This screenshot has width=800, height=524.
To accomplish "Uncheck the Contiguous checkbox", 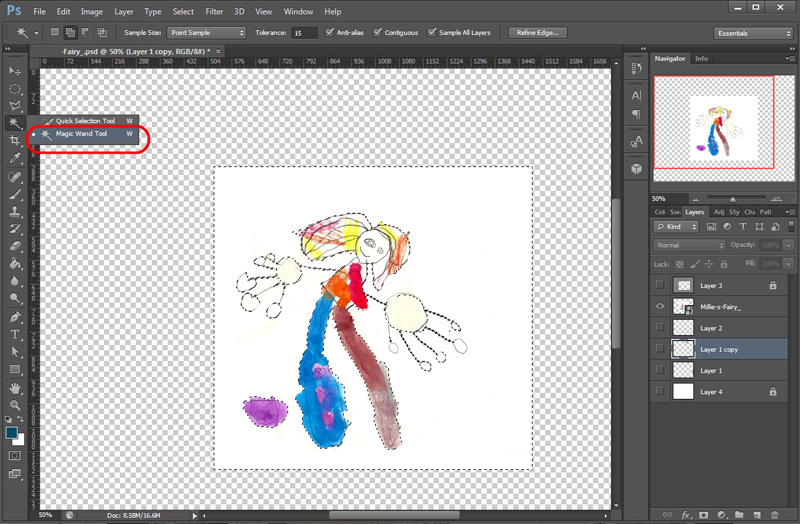I will click(378, 33).
